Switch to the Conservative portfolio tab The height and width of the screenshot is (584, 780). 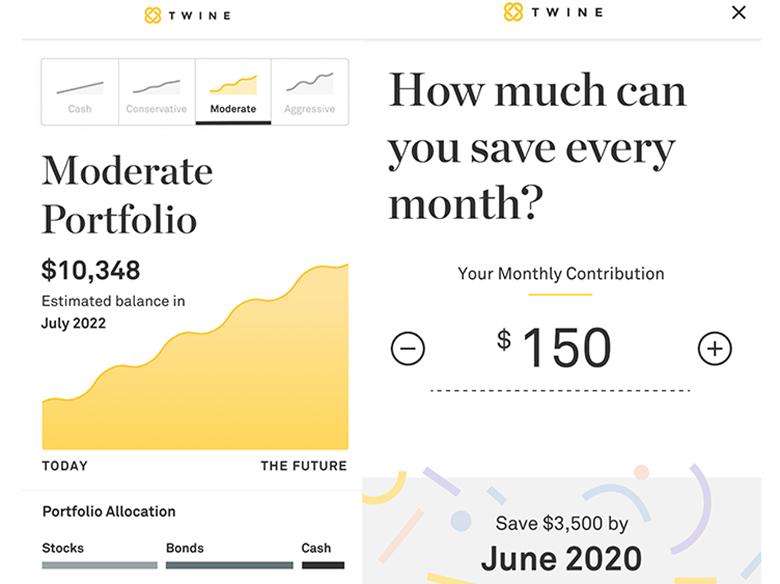click(x=157, y=92)
